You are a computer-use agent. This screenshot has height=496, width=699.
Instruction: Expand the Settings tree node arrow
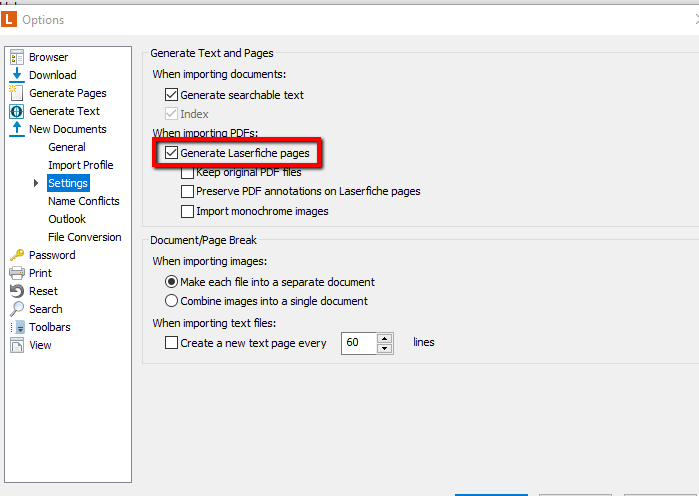tap(36, 183)
